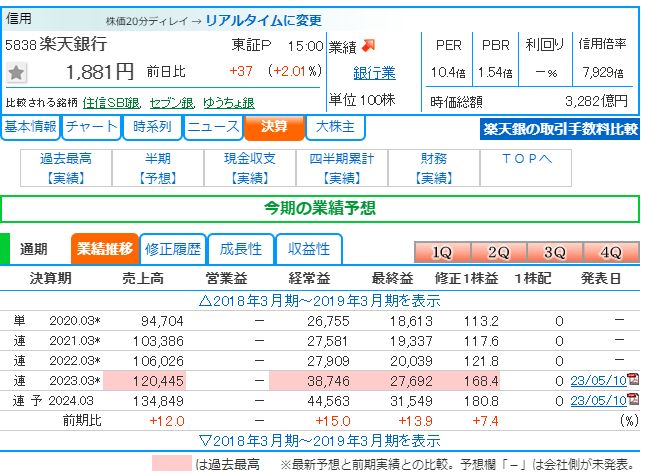Open the 23/05/10 date link in 2023.03 row

point(599,380)
